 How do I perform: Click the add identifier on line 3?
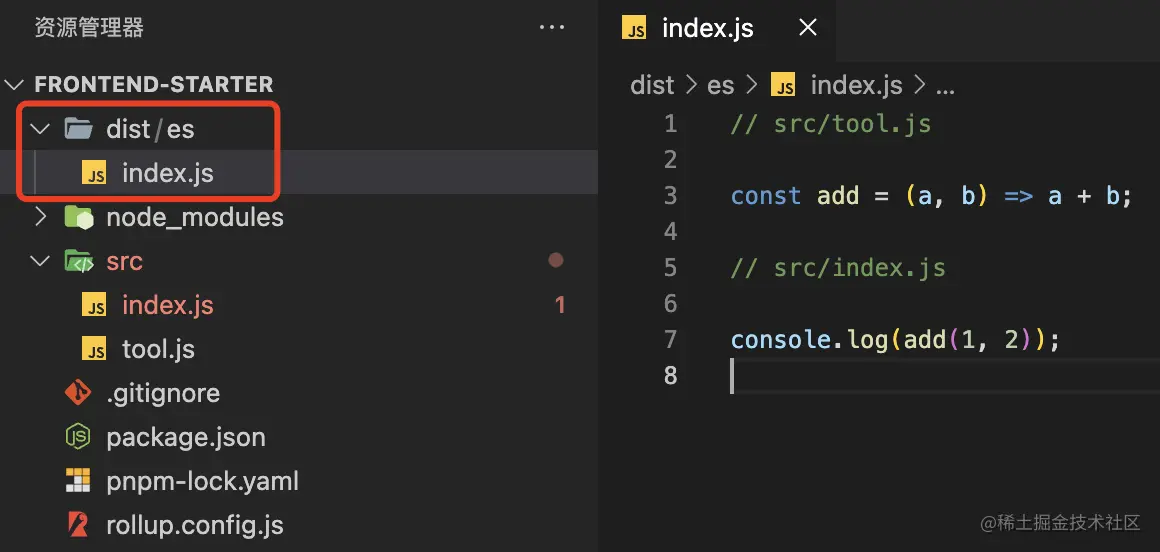[838, 196]
